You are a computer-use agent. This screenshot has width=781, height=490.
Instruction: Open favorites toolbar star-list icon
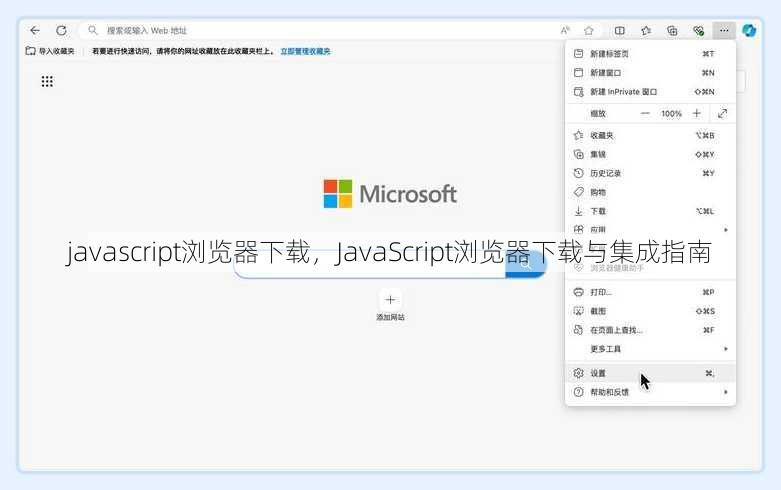point(646,30)
